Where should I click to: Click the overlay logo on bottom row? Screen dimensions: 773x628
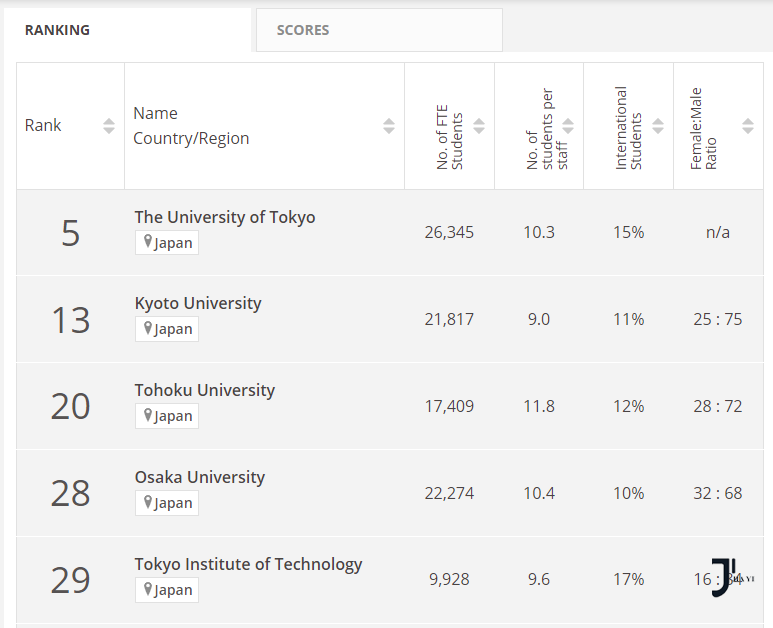pyautogui.click(x=731, y=578)
